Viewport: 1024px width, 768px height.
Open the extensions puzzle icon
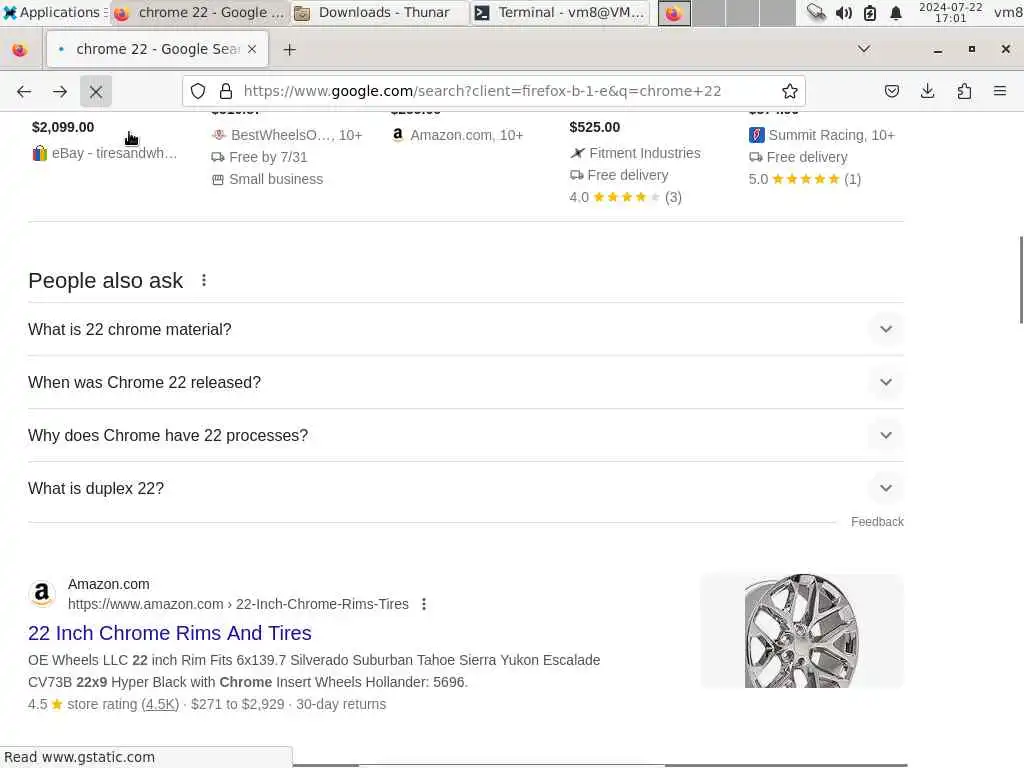click(964, 91)
